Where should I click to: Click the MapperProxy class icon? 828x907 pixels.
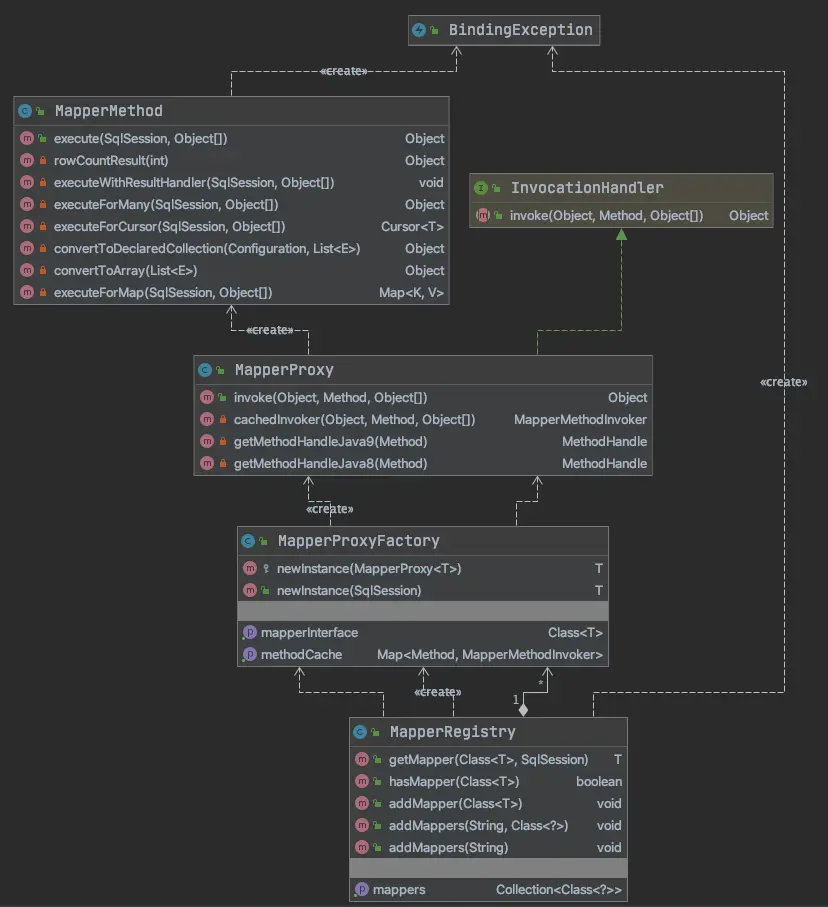pyautogui.click(x=205, y=370)
